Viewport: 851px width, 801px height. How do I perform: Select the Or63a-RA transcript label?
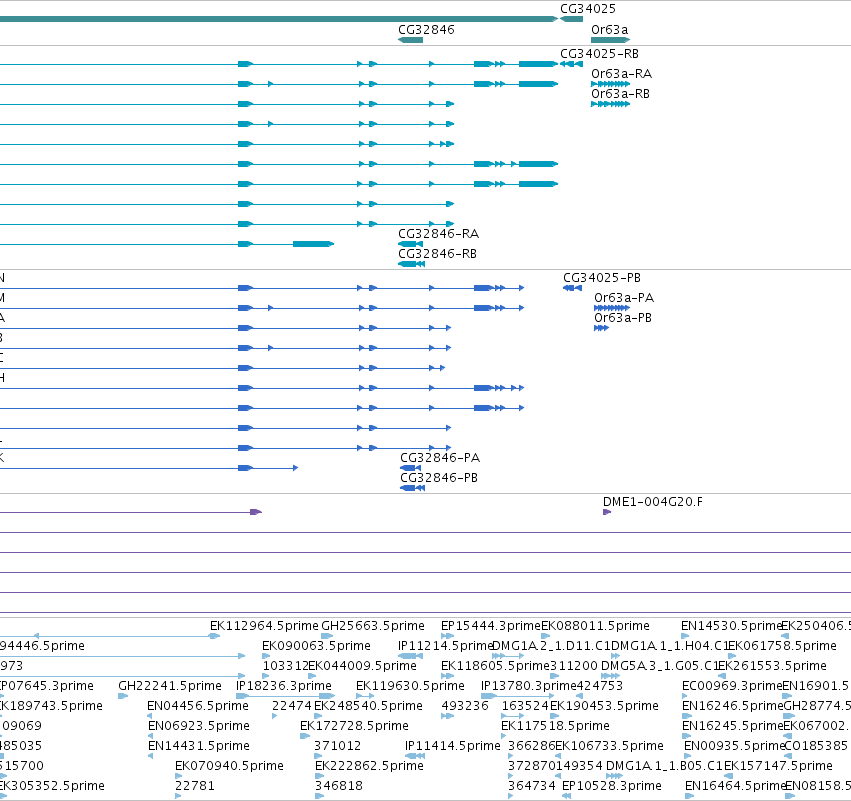click(x=621, y=74)
